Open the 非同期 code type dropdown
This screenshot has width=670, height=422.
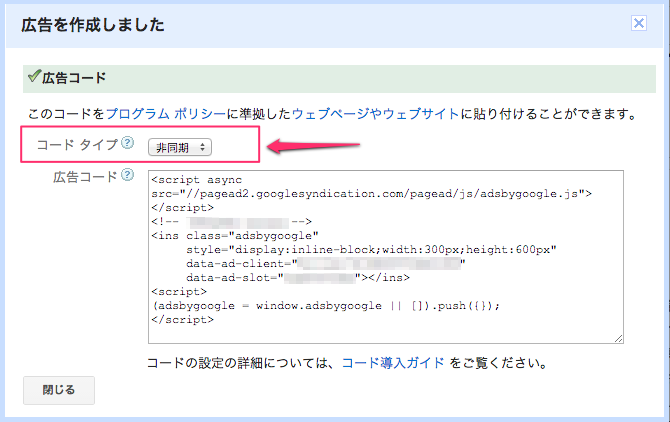tap(180, 147)
